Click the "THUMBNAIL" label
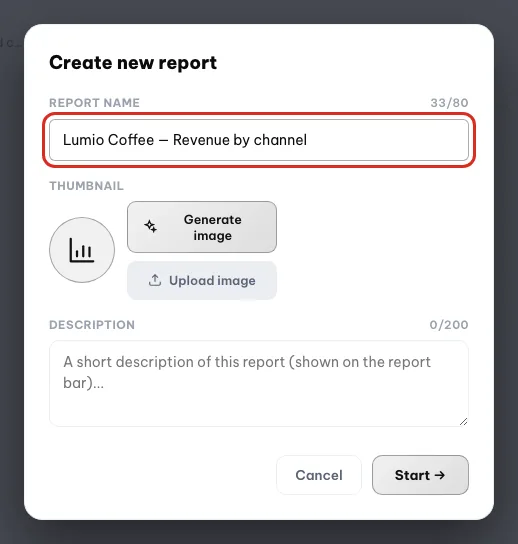Viewport: 518px width, 544px height. [86, 186]
